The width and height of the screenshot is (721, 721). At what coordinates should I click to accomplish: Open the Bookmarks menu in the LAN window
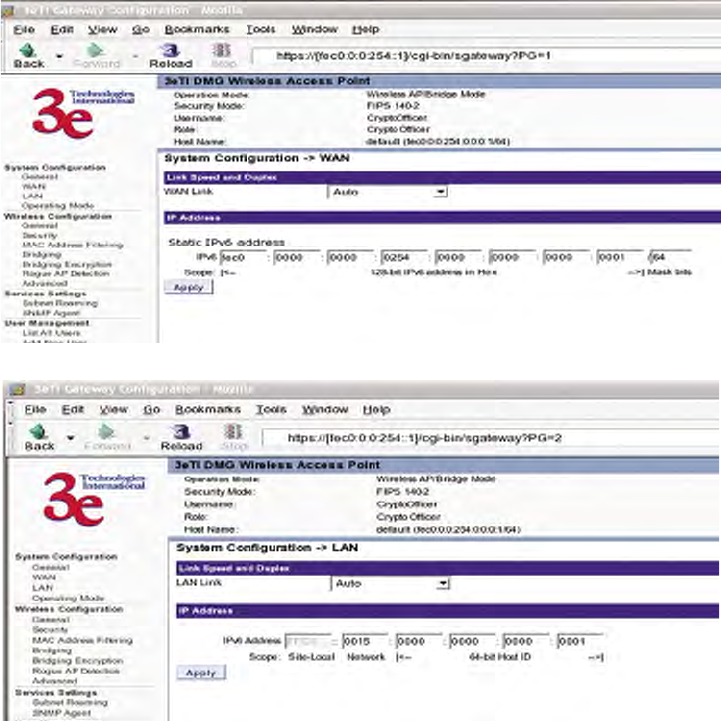click(207, 409)
